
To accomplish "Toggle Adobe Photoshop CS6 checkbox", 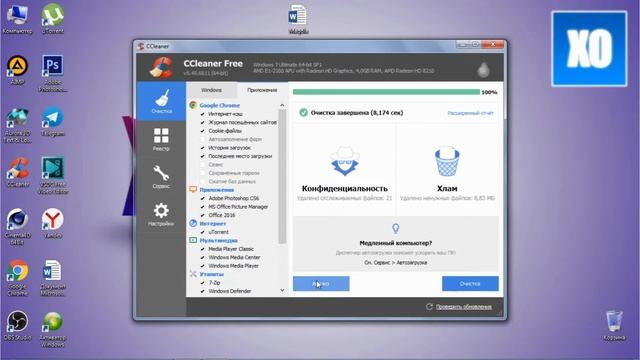I will click(202, 198).
